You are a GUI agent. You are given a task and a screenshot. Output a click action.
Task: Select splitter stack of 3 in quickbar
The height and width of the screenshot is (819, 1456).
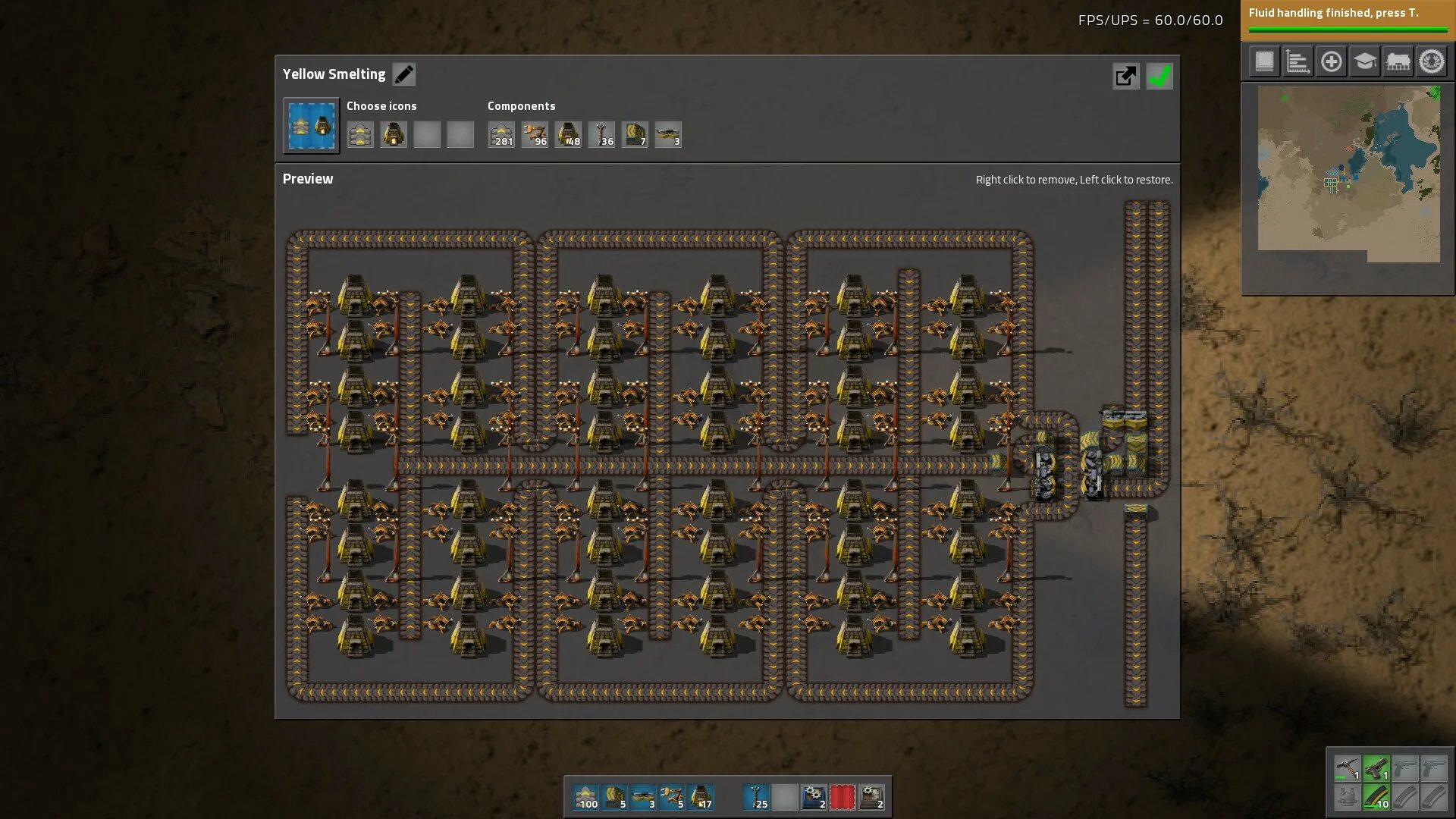pyautogui.click(x=643, y=797)
